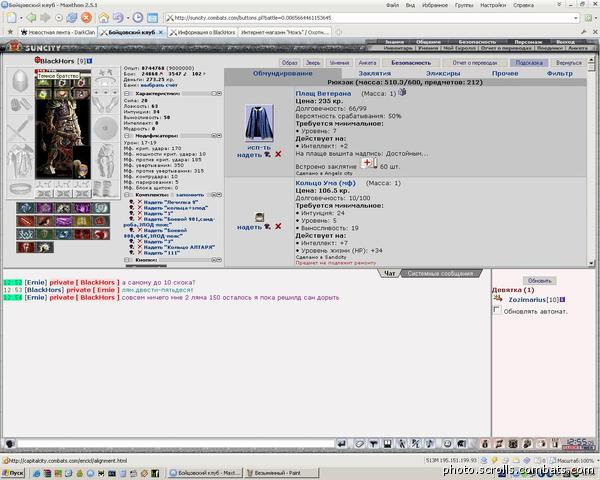
Task: Switch to the Эликсиры tab
Action: pos(443,73)
